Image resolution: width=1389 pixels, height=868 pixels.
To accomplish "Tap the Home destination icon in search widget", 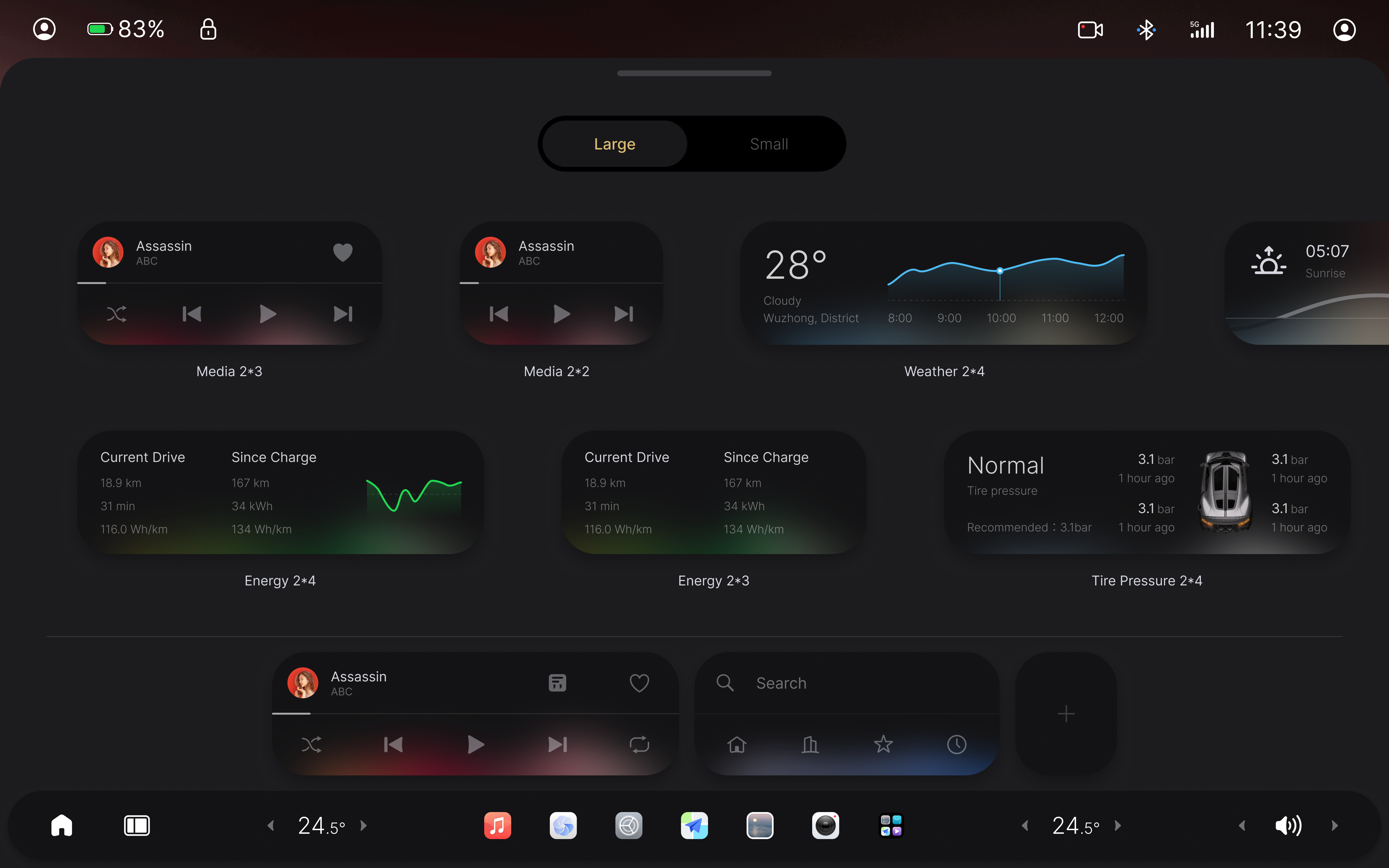I will pos(736,745).
